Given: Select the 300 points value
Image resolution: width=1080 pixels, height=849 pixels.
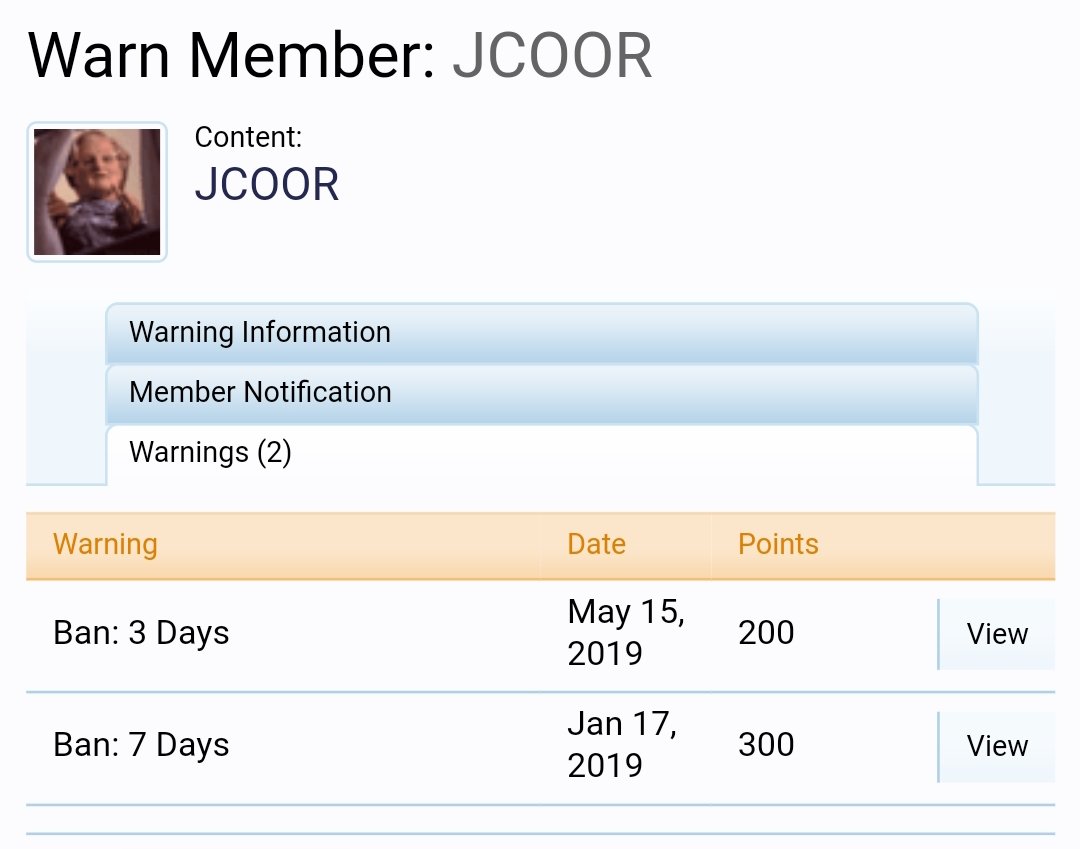Looking at the screenshot, I should (766, 745).
